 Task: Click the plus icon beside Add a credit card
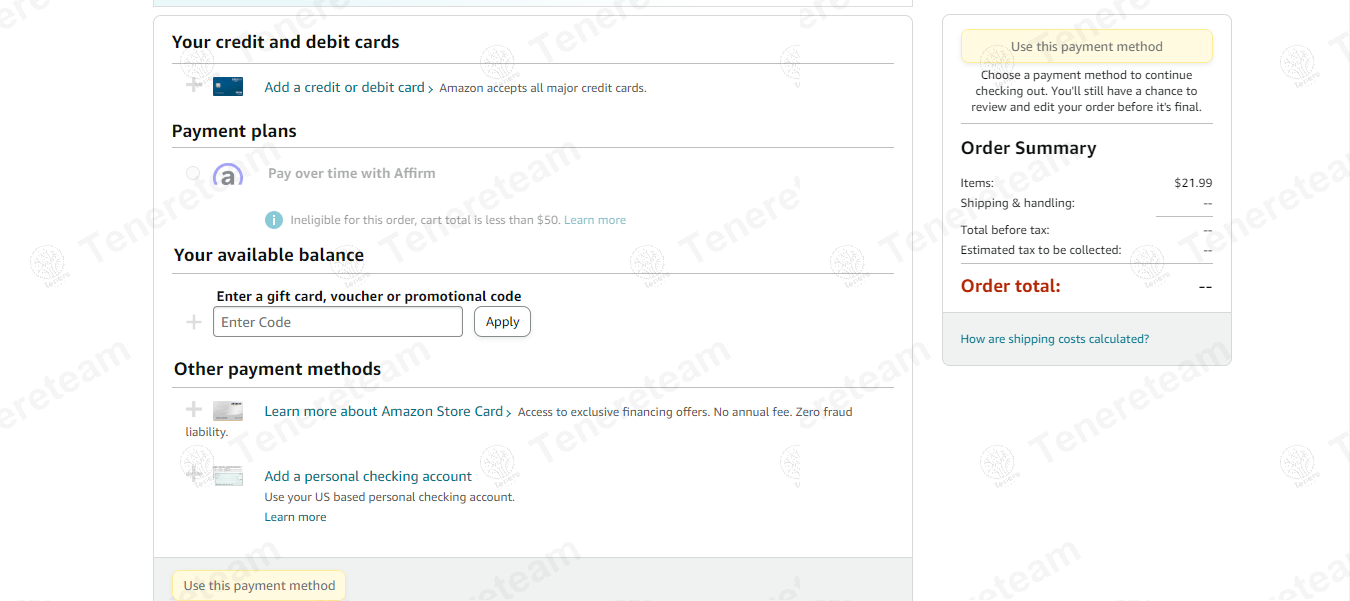tap(194, 85)
